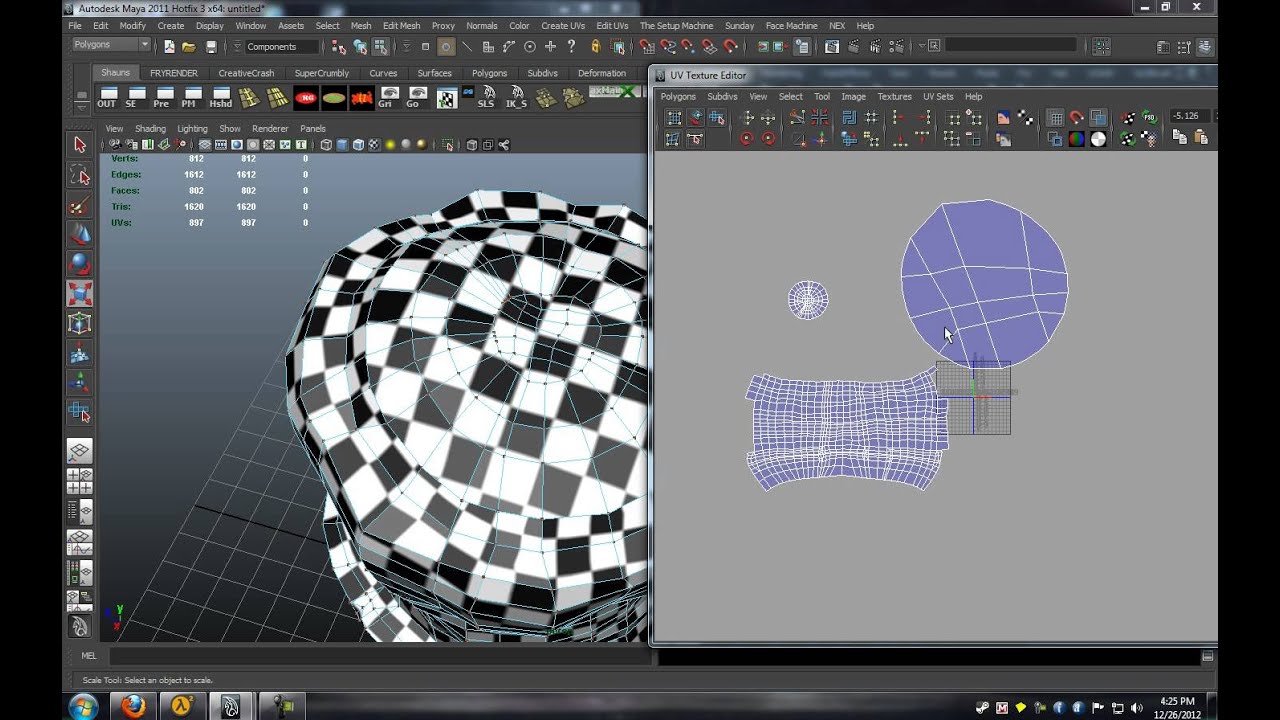
Task: Open Textures menu in UV Texture Editor
Action: click(894, 97)
